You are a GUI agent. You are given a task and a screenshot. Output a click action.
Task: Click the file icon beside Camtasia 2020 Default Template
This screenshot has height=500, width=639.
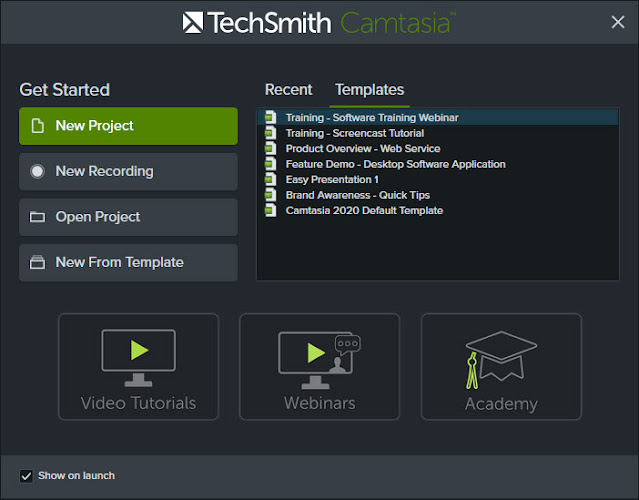point(270,210)
